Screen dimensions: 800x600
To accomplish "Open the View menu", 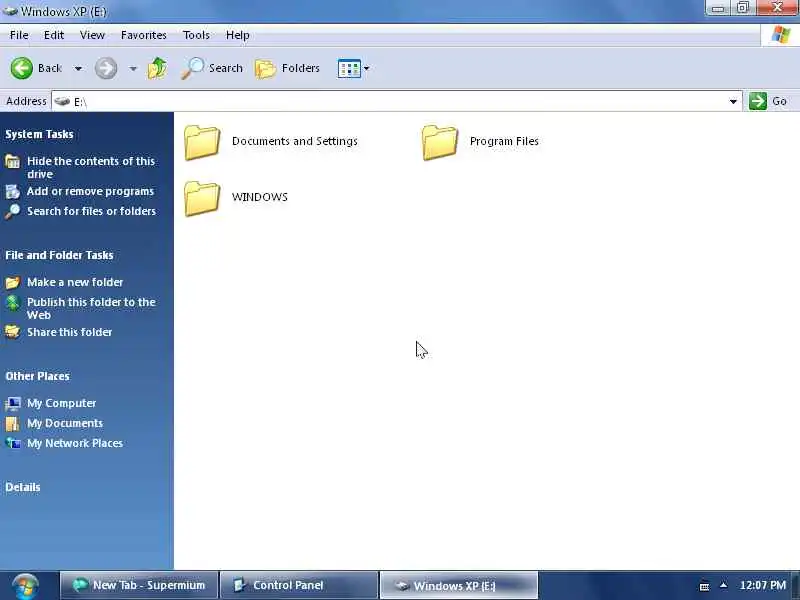I will [92, 35].
